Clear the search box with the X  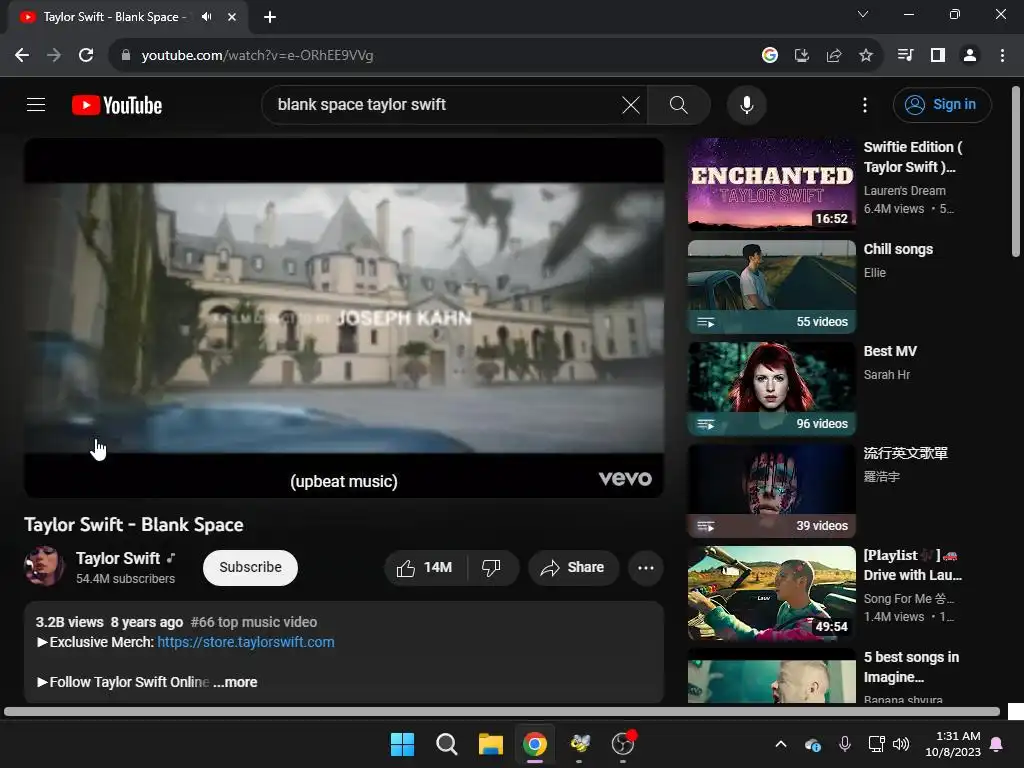coord(631,104)
